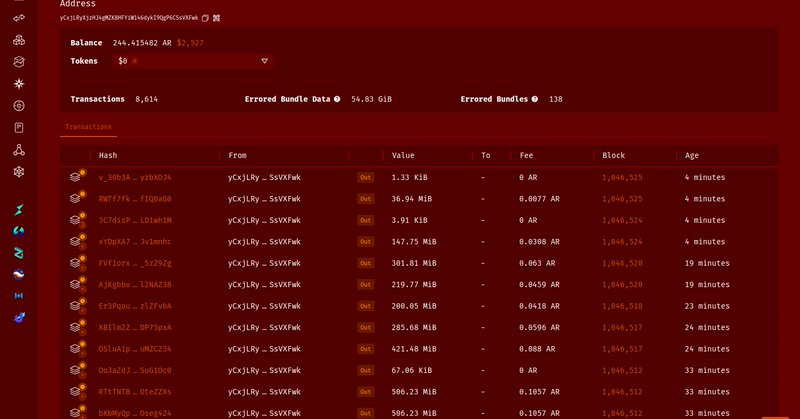Open block 1,046,520 on the FVf1orx row
Screen dimensions: 800x419
point(622,263)
